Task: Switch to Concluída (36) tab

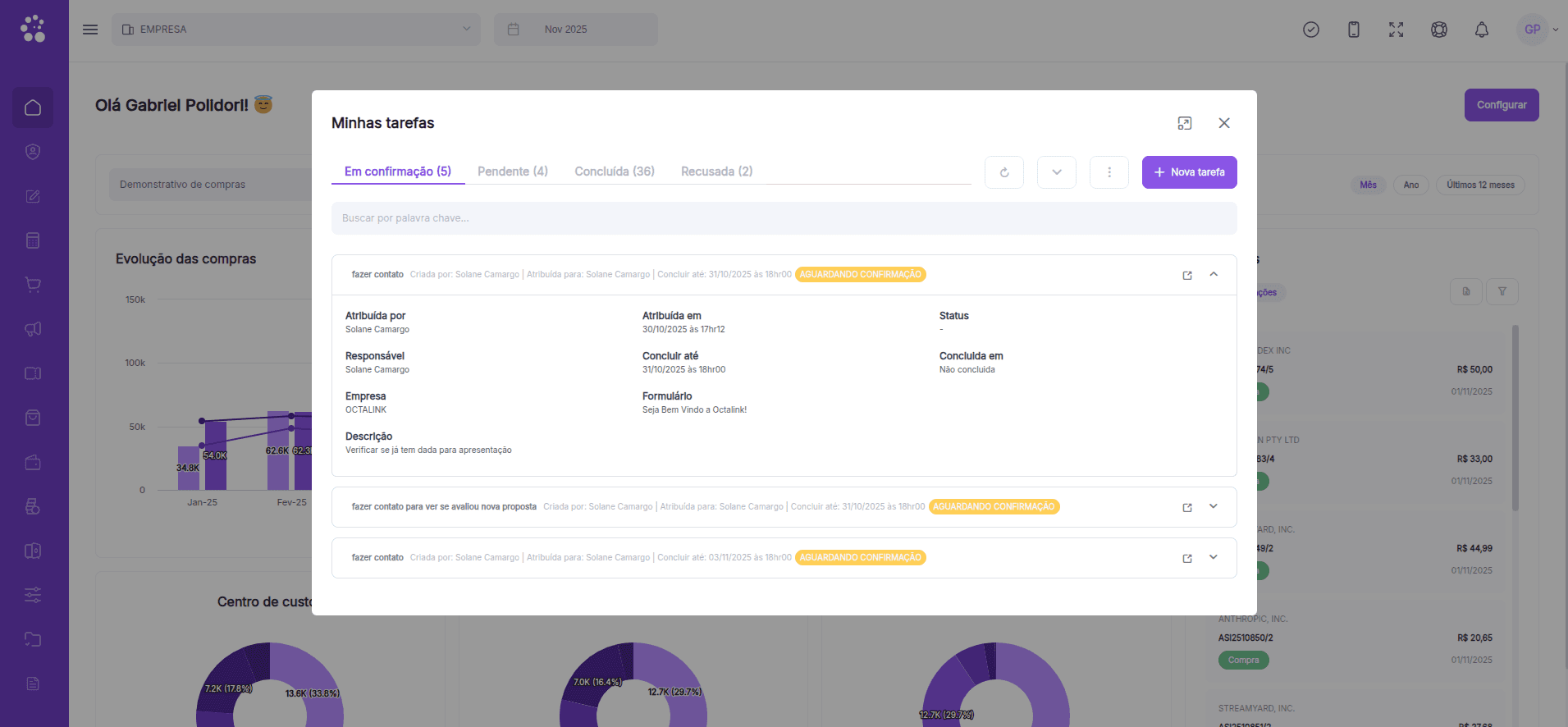Action: point(615,171)
